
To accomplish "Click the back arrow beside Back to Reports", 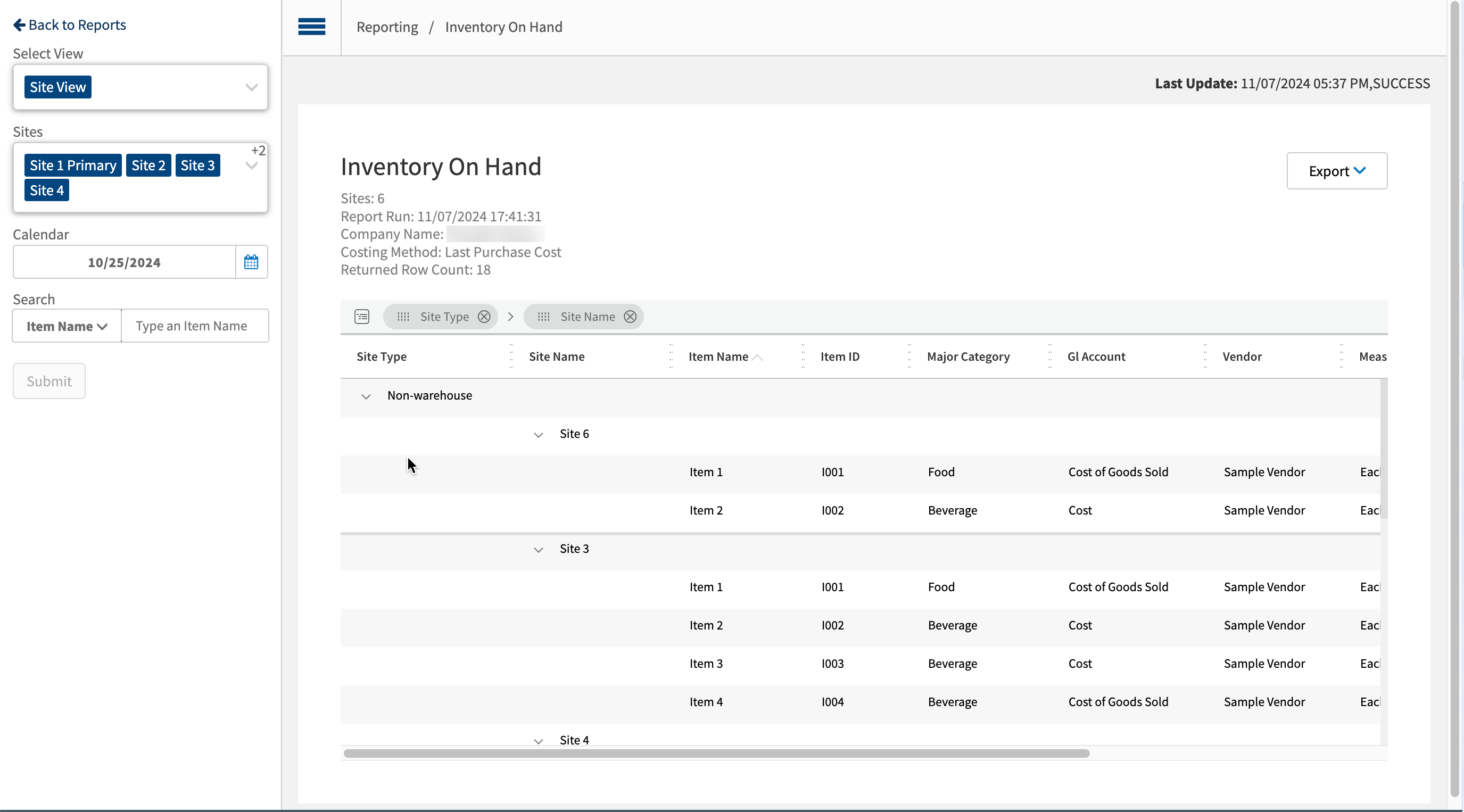I will (19, 25).
